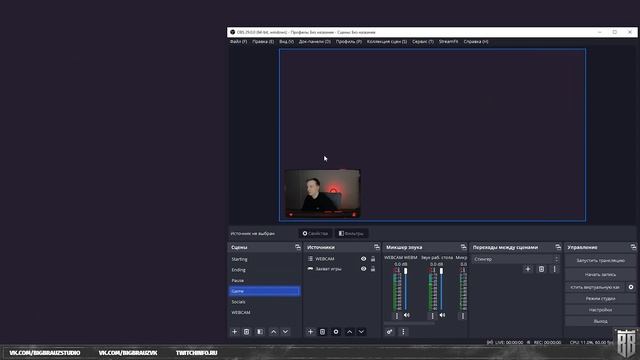Mute the Desktop Audio channel
Image resolution: width=640 pixels, height=360 pixels.
pos(442,315)
